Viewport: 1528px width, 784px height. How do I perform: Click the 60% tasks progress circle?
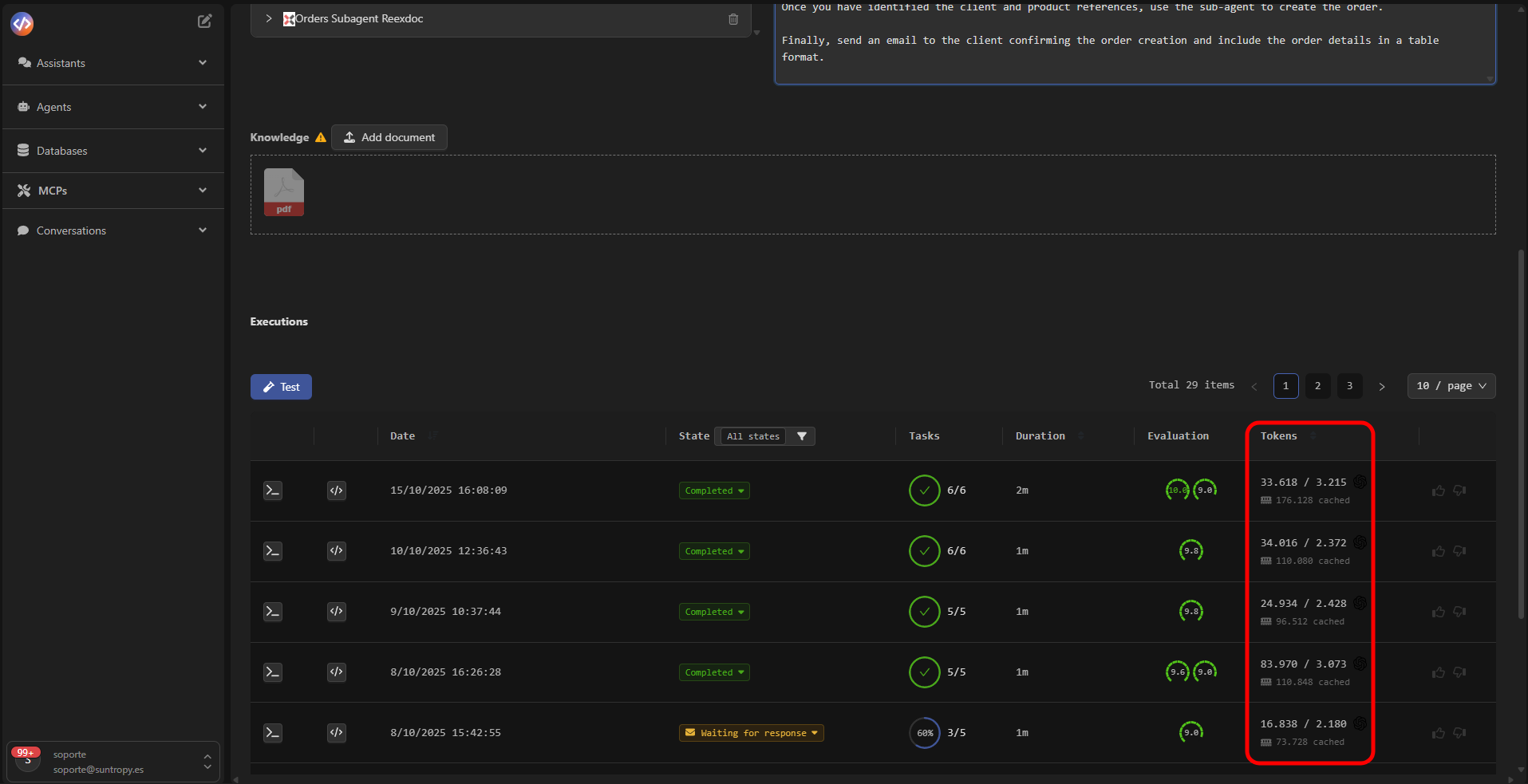click(x=925, y=733)
